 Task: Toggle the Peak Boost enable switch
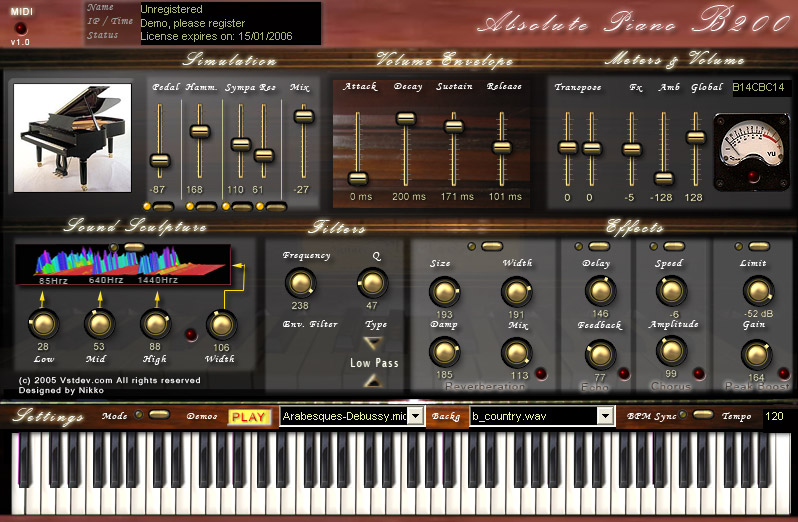[x=759, y=246]
